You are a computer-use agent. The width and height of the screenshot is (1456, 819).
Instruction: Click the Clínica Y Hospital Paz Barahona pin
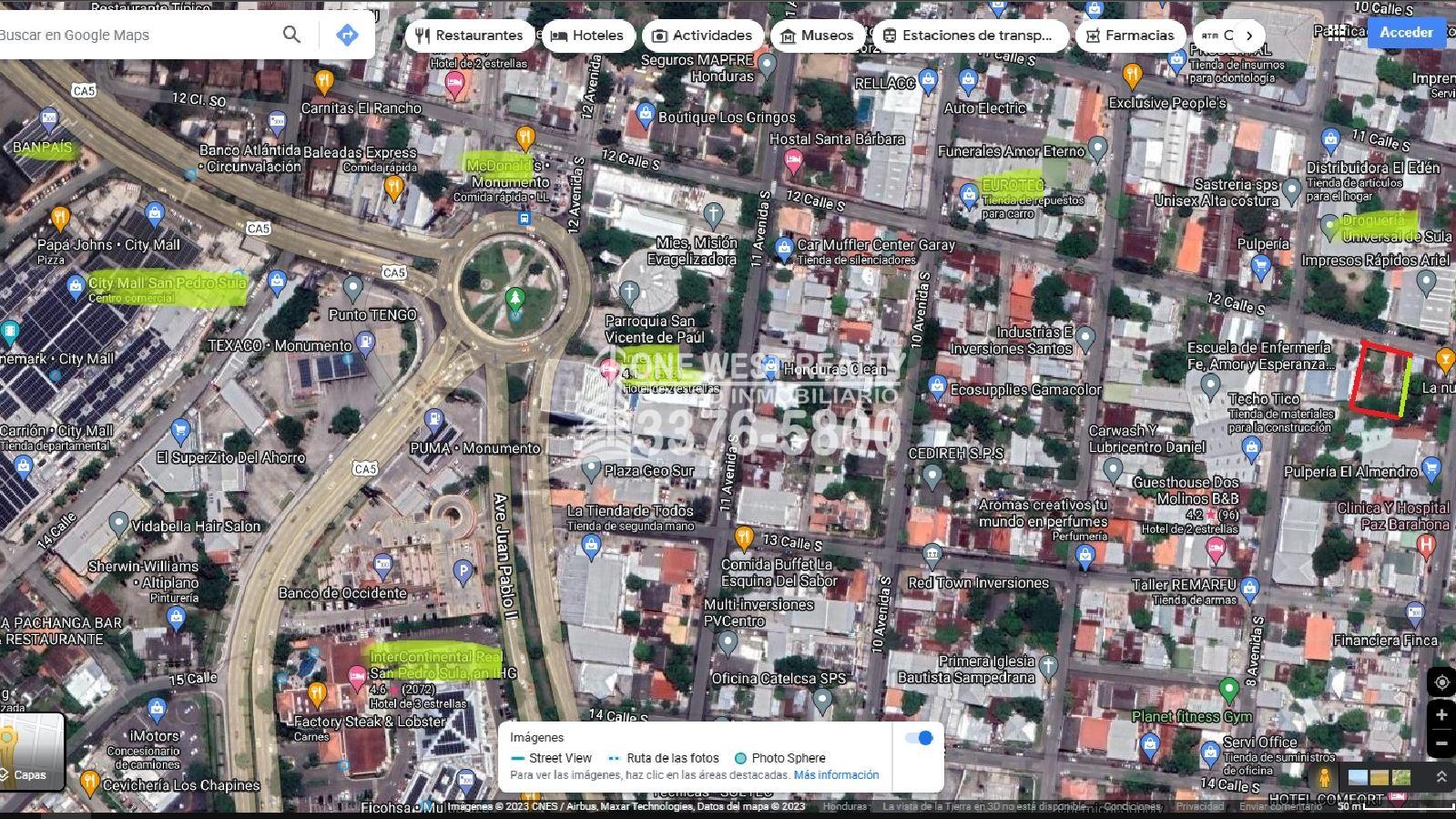pos(1427,545)
